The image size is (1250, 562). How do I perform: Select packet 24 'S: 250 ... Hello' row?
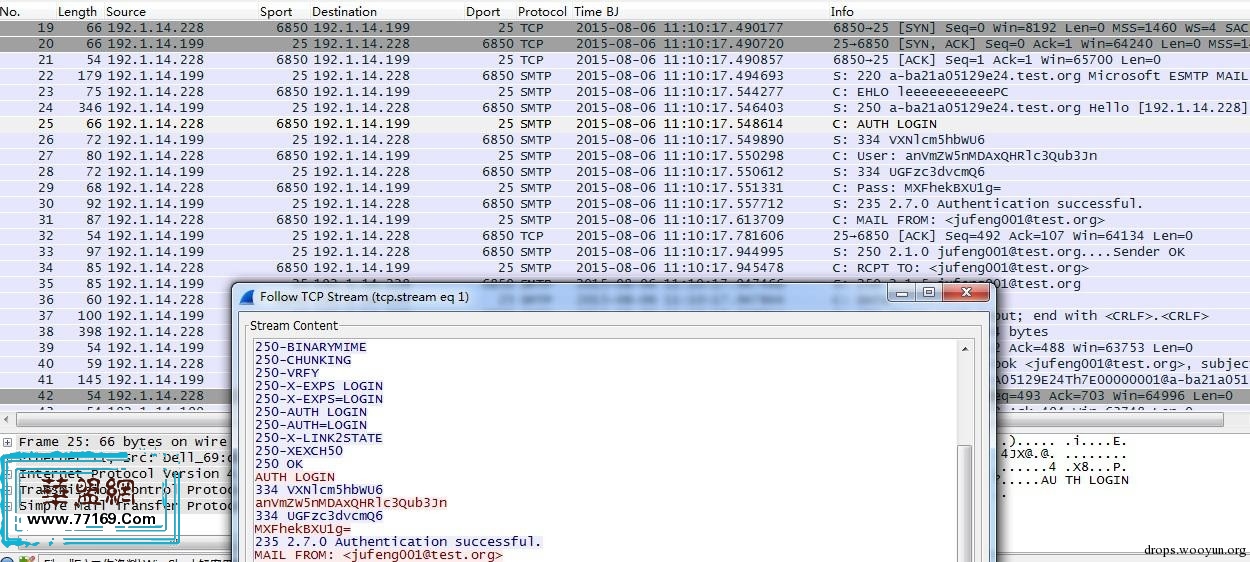(x=625, y=108)
